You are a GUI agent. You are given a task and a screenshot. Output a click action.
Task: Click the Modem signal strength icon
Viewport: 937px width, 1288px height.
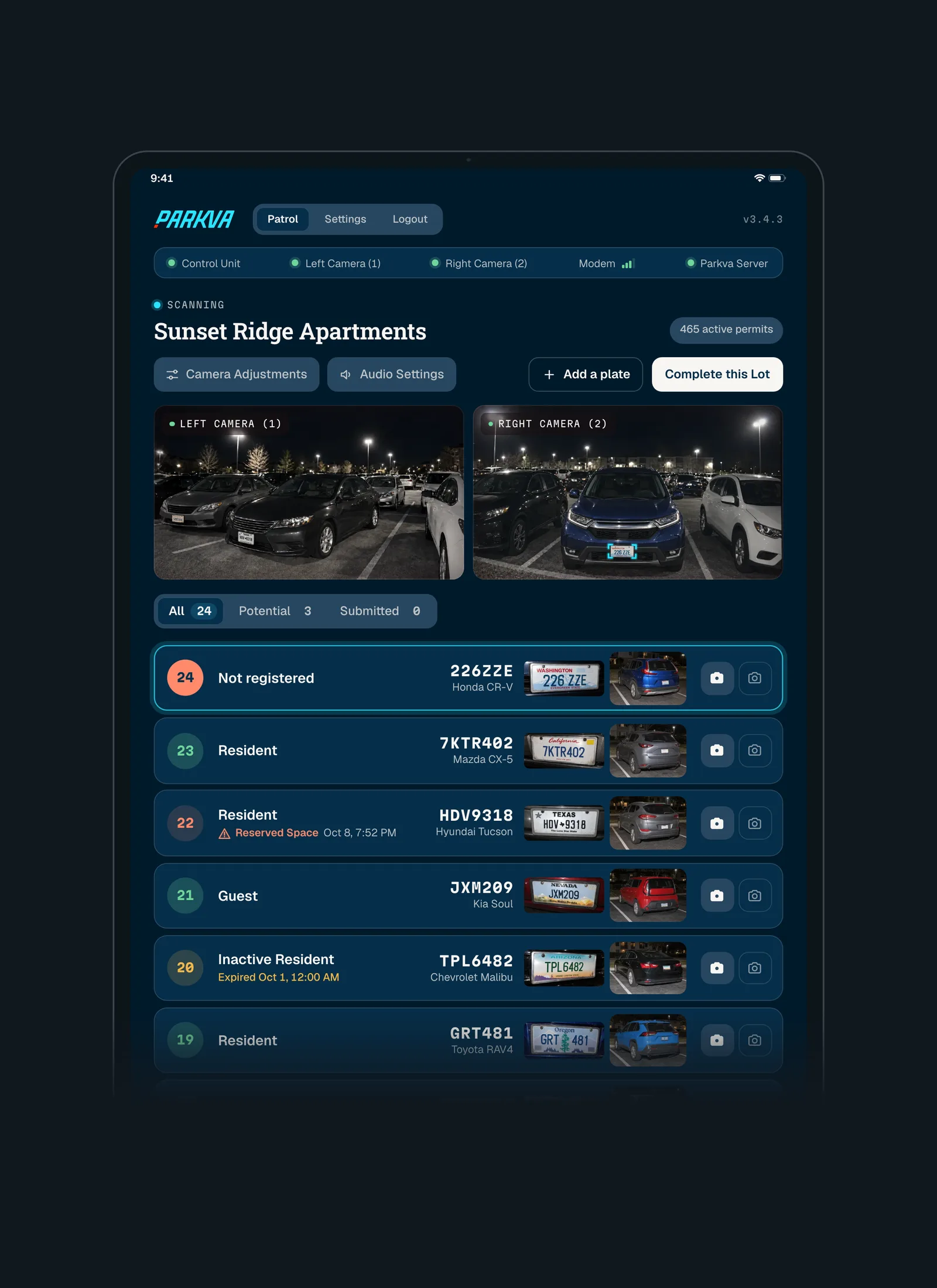coord(628,264)
